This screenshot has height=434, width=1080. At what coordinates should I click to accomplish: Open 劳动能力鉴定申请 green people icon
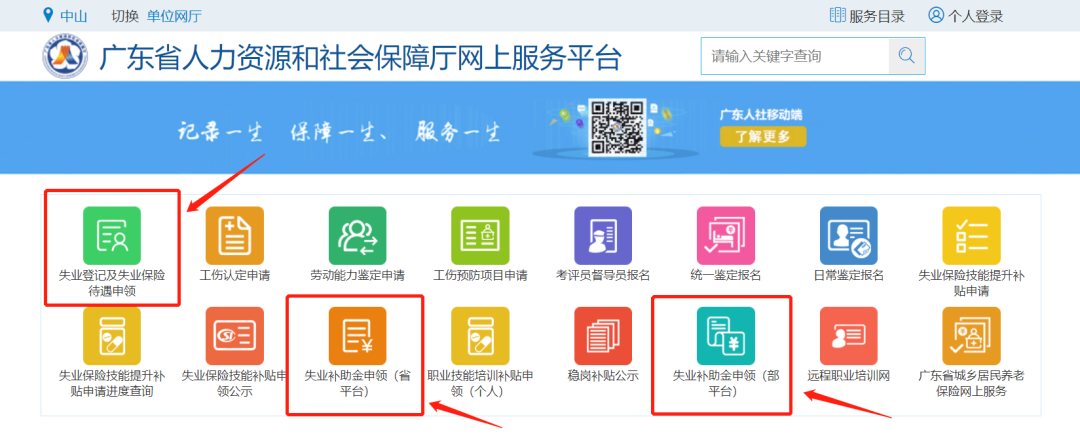[x=357, y=236]
